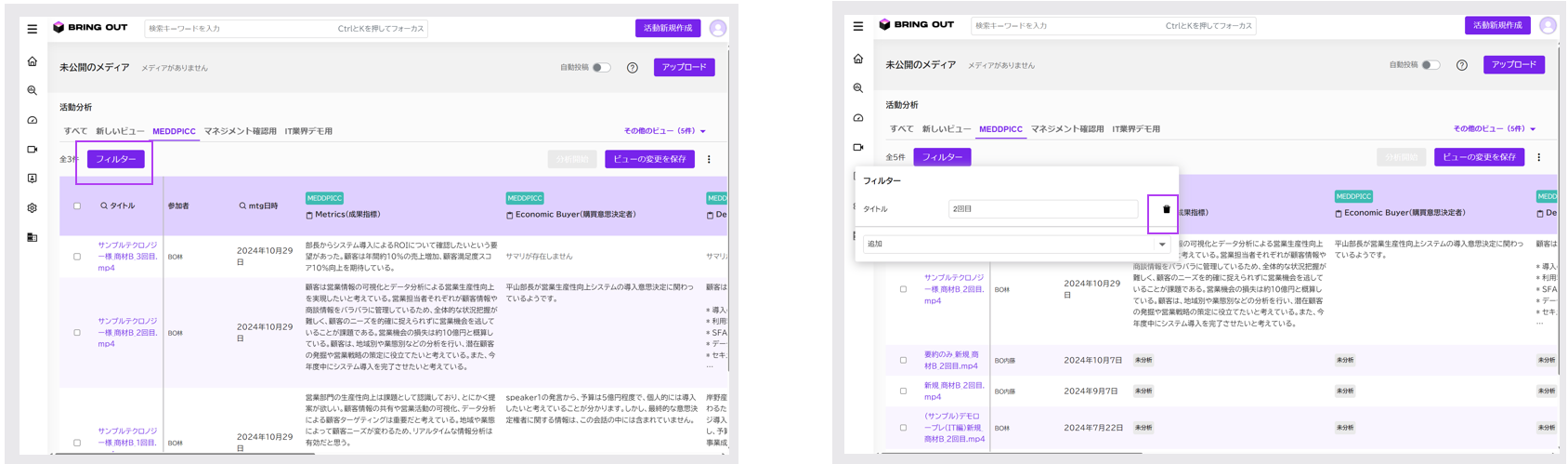This screenshot has width=1568, height=464.
Task: Open settings via the sidebar gear icon
Action: (33, 208)
